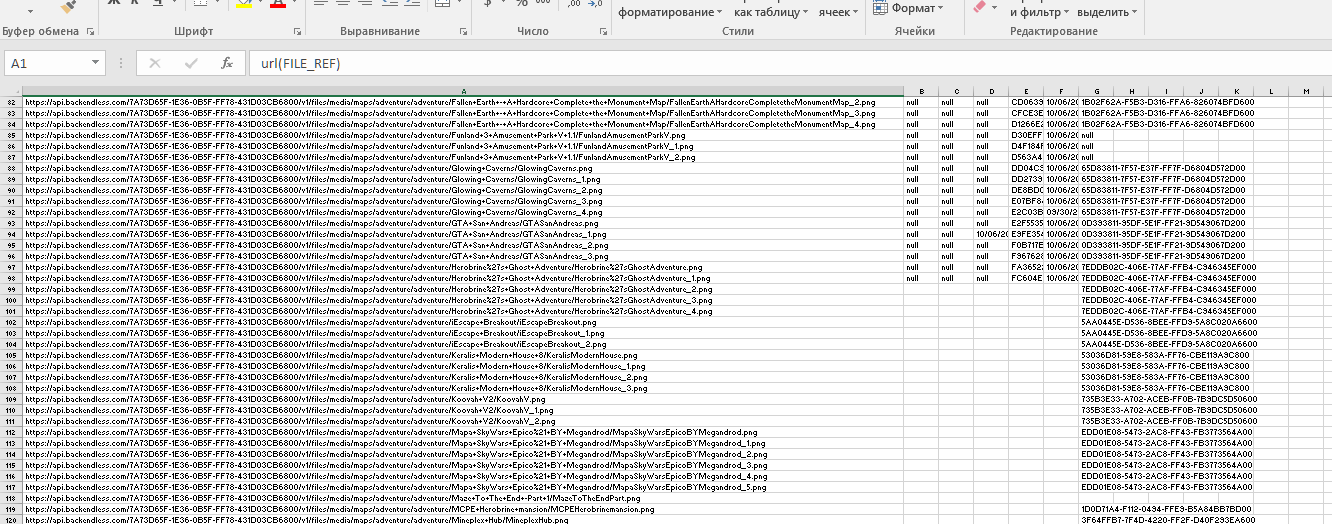Click the formula bar confirm checkmark icon
This screenshot has height=524, width=1332.
[191, 63]
